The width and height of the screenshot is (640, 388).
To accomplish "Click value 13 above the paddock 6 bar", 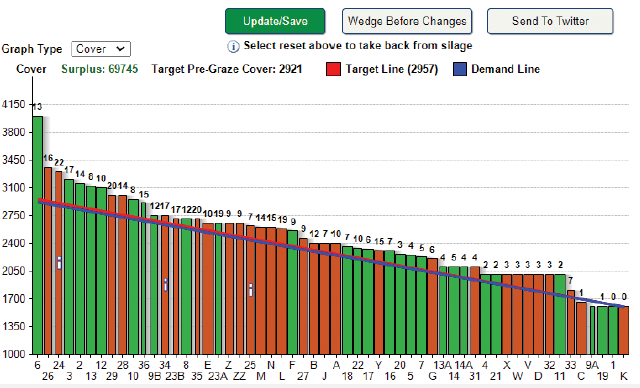I will [x=37, y=107].
